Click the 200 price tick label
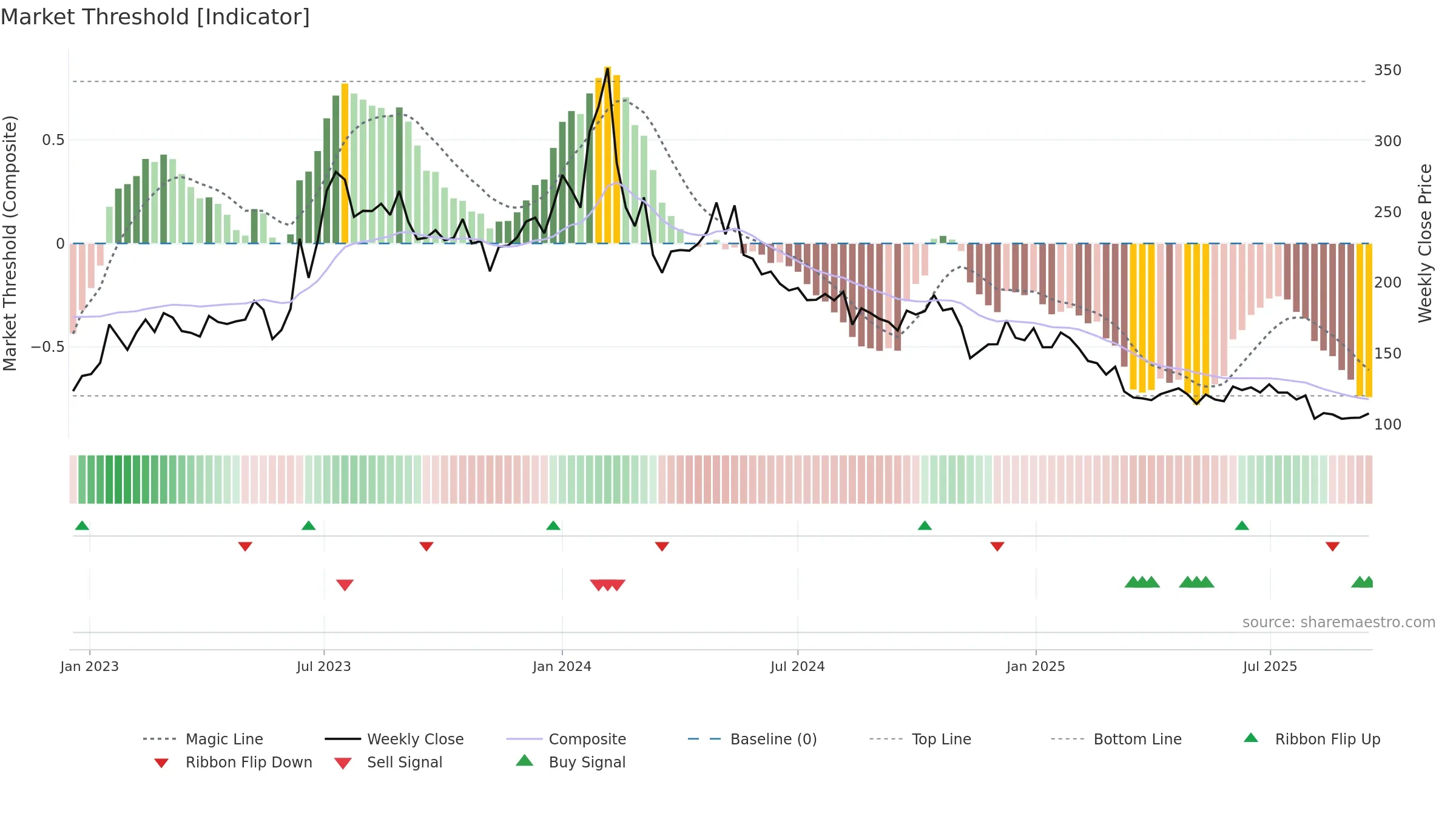 coord(1388,283)
